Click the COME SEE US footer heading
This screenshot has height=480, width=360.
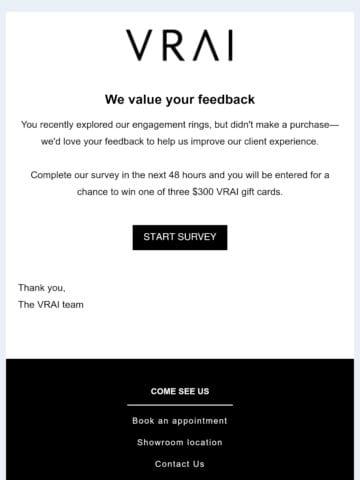pos(180,391)
